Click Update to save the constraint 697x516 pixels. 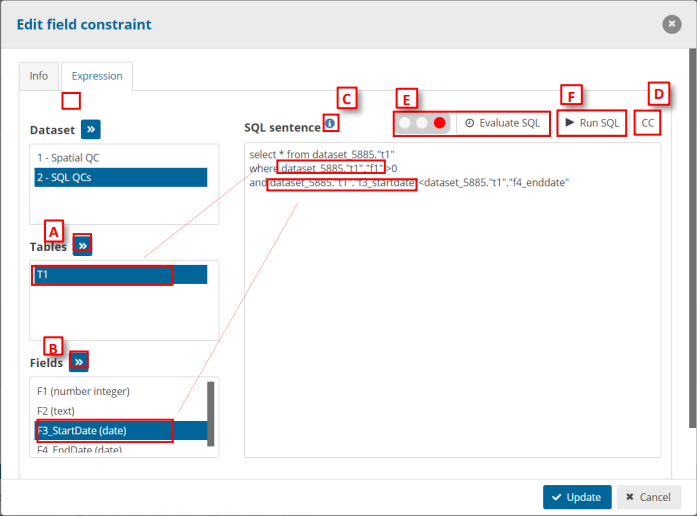point(577,497)
